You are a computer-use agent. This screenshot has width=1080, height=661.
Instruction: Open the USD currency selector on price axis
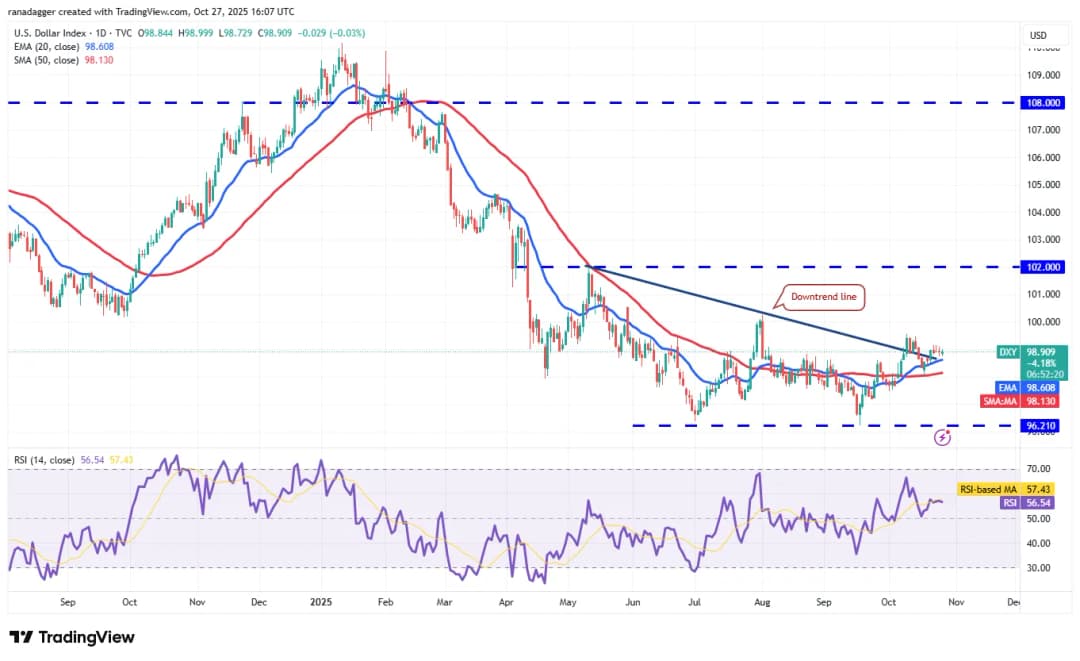(x=1038, y=36)
